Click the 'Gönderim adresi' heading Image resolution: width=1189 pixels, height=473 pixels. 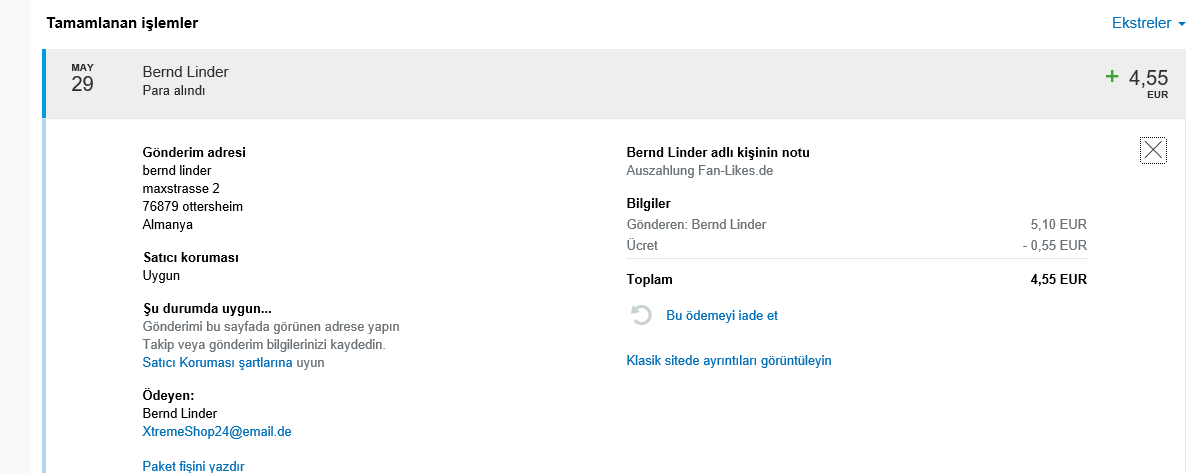[194, 153]
